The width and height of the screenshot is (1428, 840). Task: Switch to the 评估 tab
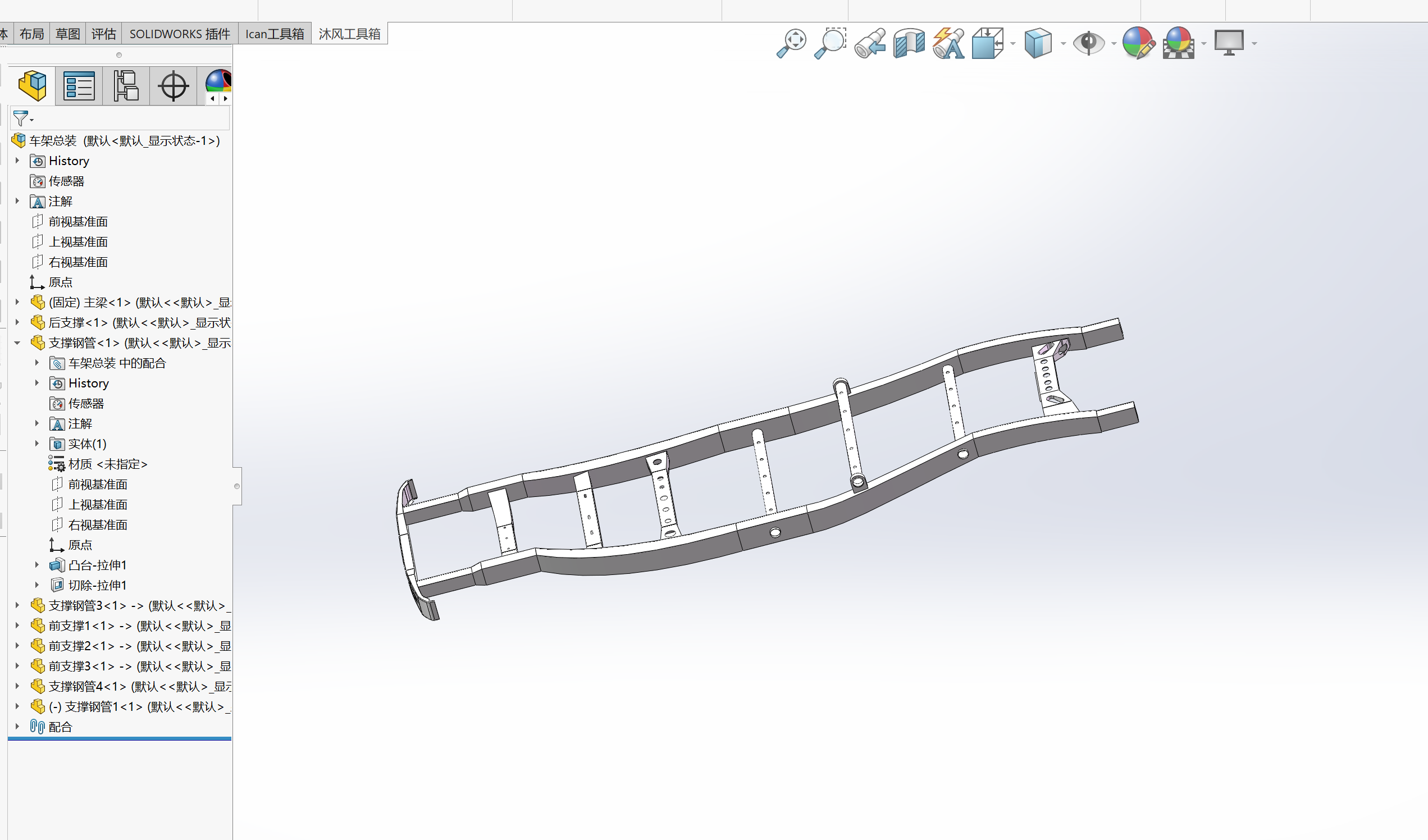tap(104, 34)
